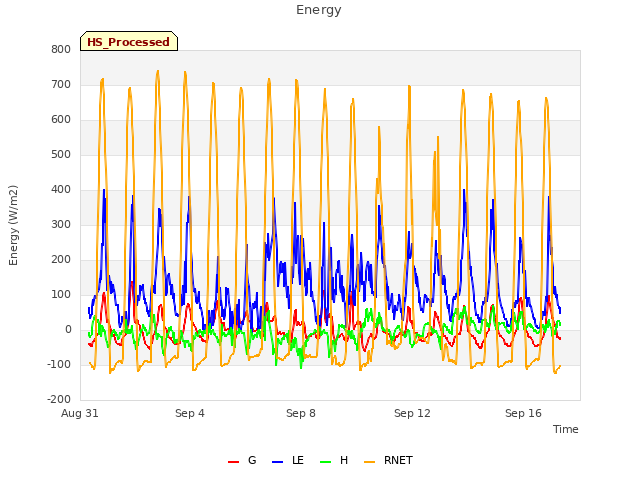Click the red G legend color marker
Viewport: 640px width, 480px height.
233,462
